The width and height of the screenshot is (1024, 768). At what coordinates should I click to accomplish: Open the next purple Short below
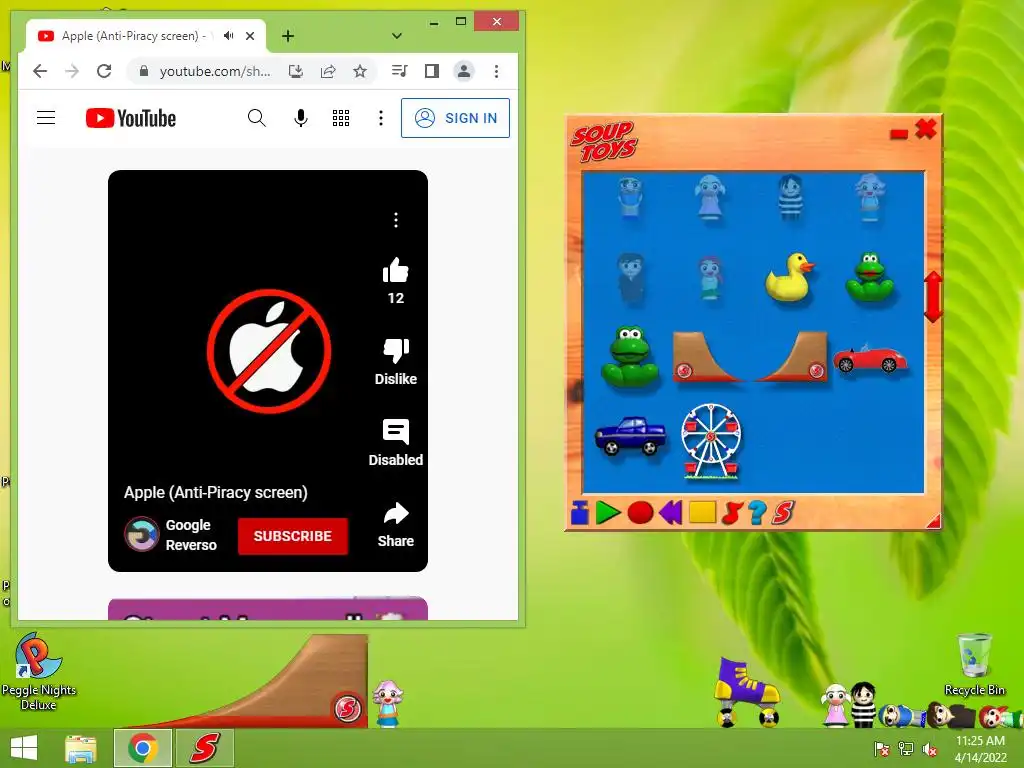click(x=268, y=609)
